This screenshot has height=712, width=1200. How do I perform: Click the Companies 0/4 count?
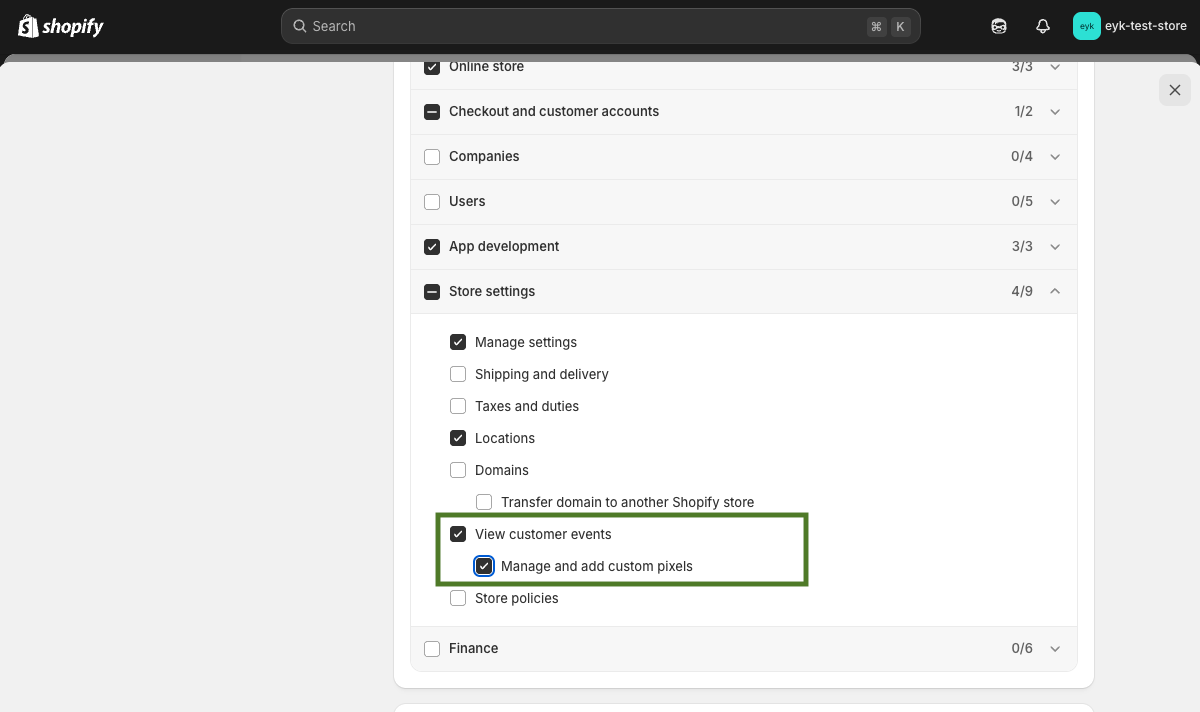click(x=1022, y=157)
